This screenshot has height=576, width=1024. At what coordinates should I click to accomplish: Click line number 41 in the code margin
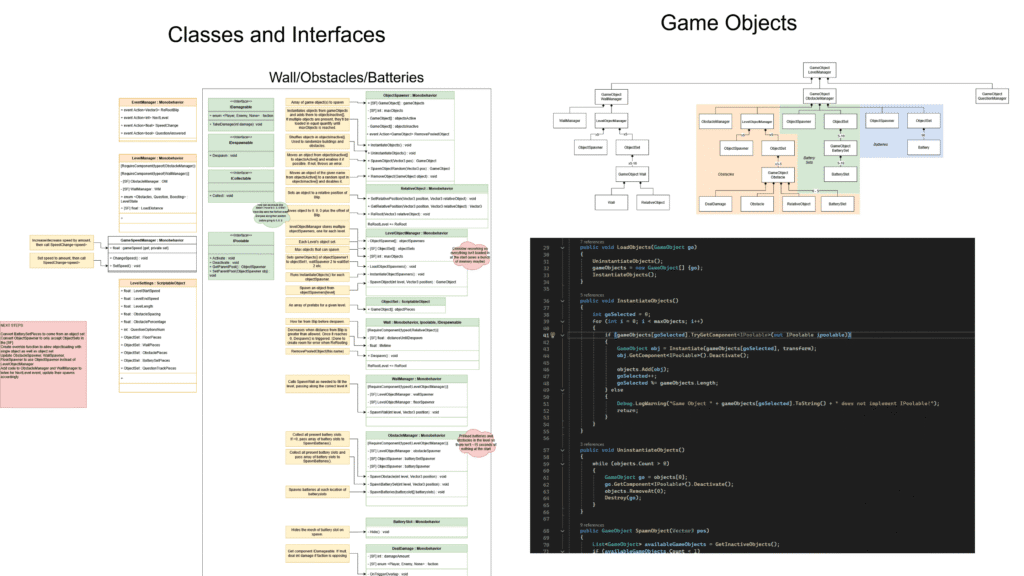pyautogui.click(x=544, y=334)
